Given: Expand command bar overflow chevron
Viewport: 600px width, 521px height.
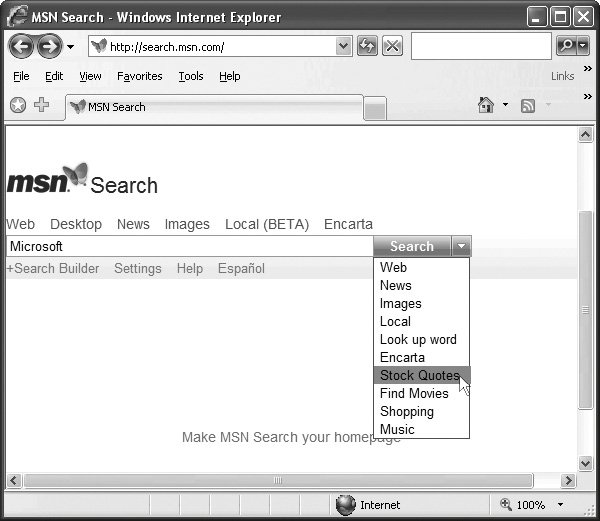Looking at the screenshot, I should click(x=588, y=96).
